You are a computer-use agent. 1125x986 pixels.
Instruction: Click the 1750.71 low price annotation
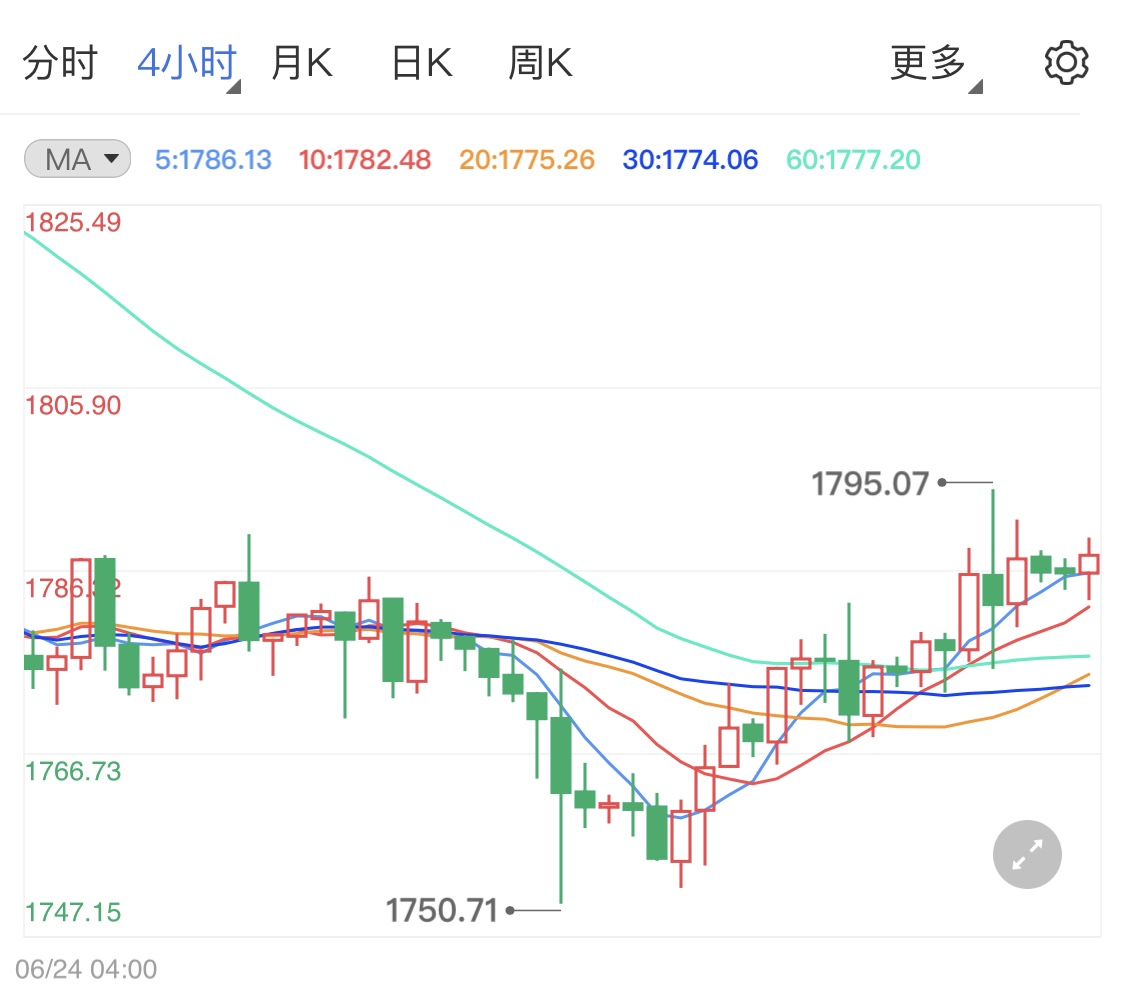point(441,911)
